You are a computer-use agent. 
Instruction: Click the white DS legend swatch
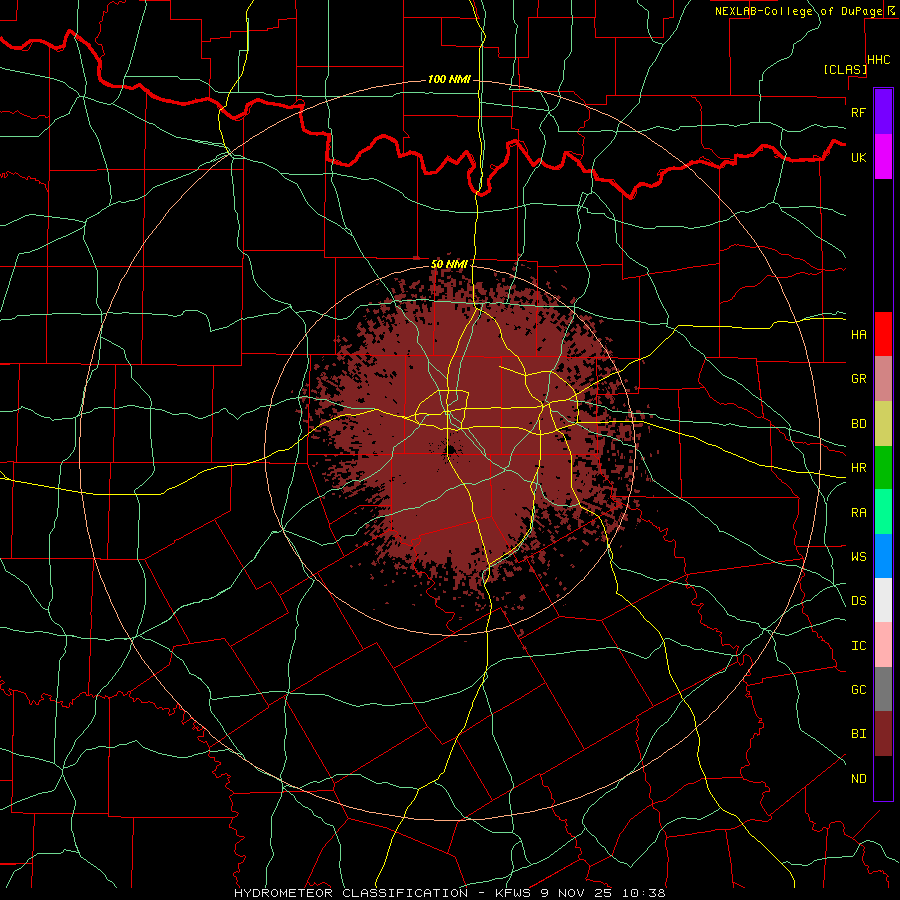pyautogui.click(x=883, y=600)
